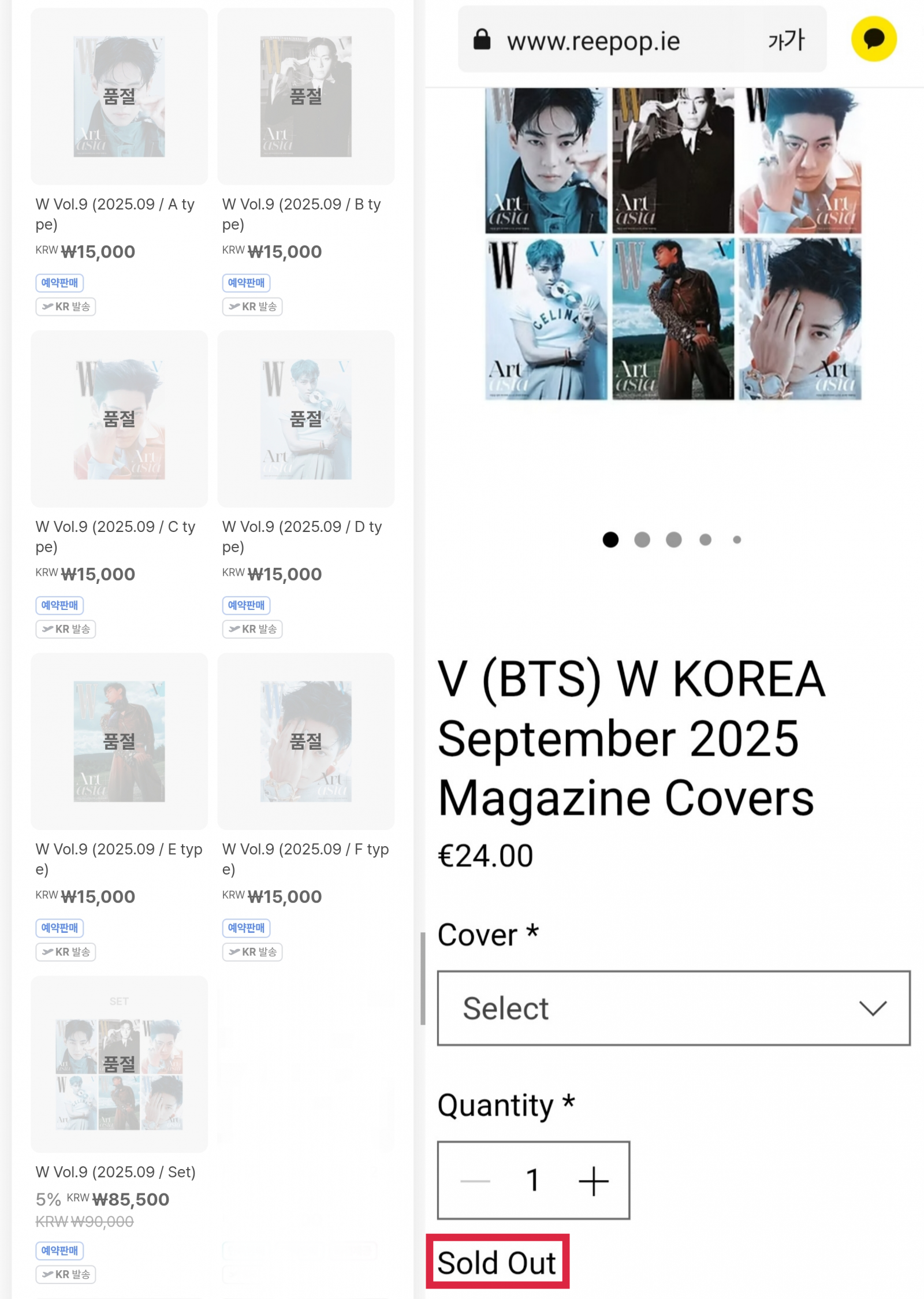Click the minus icon to decrease quantity
The width and height of the screenshot is (924, 1299).
coord(475,1181)
